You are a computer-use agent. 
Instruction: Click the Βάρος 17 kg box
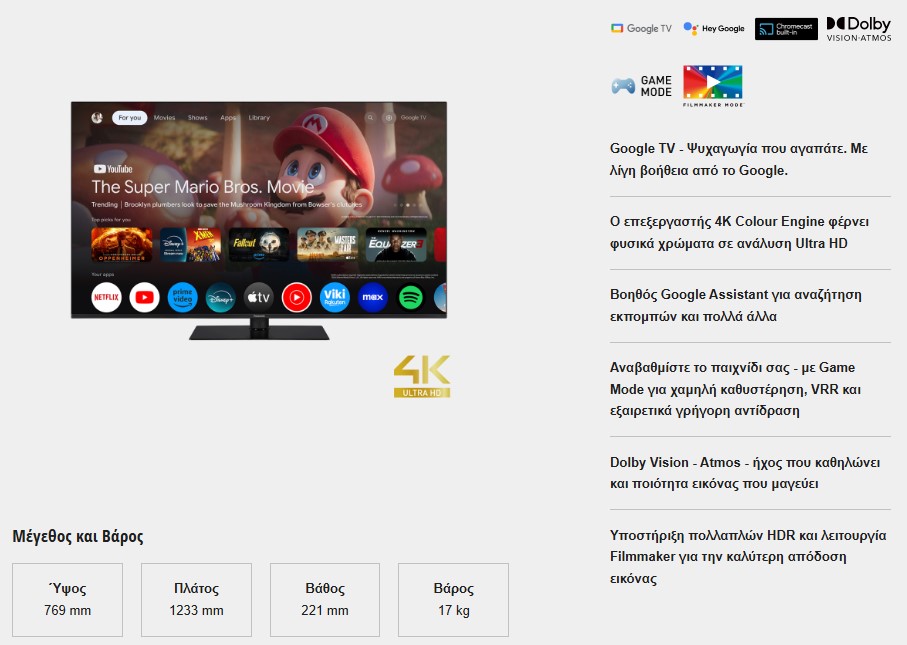point(453,600)
